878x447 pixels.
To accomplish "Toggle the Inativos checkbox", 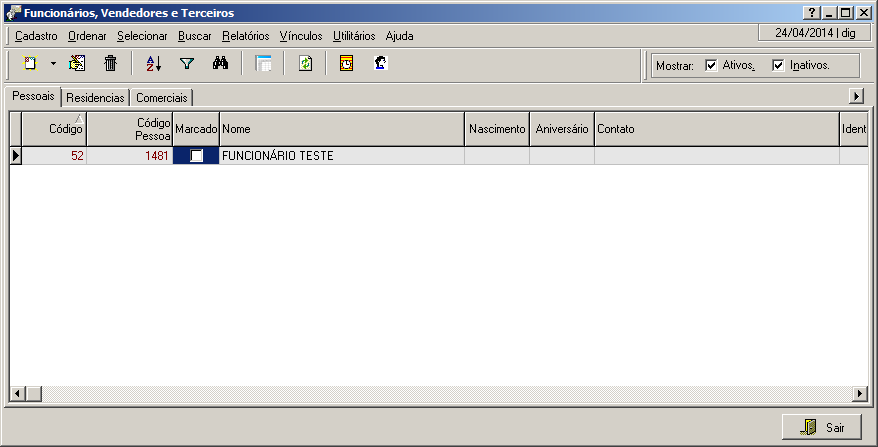I will [778, 66].
